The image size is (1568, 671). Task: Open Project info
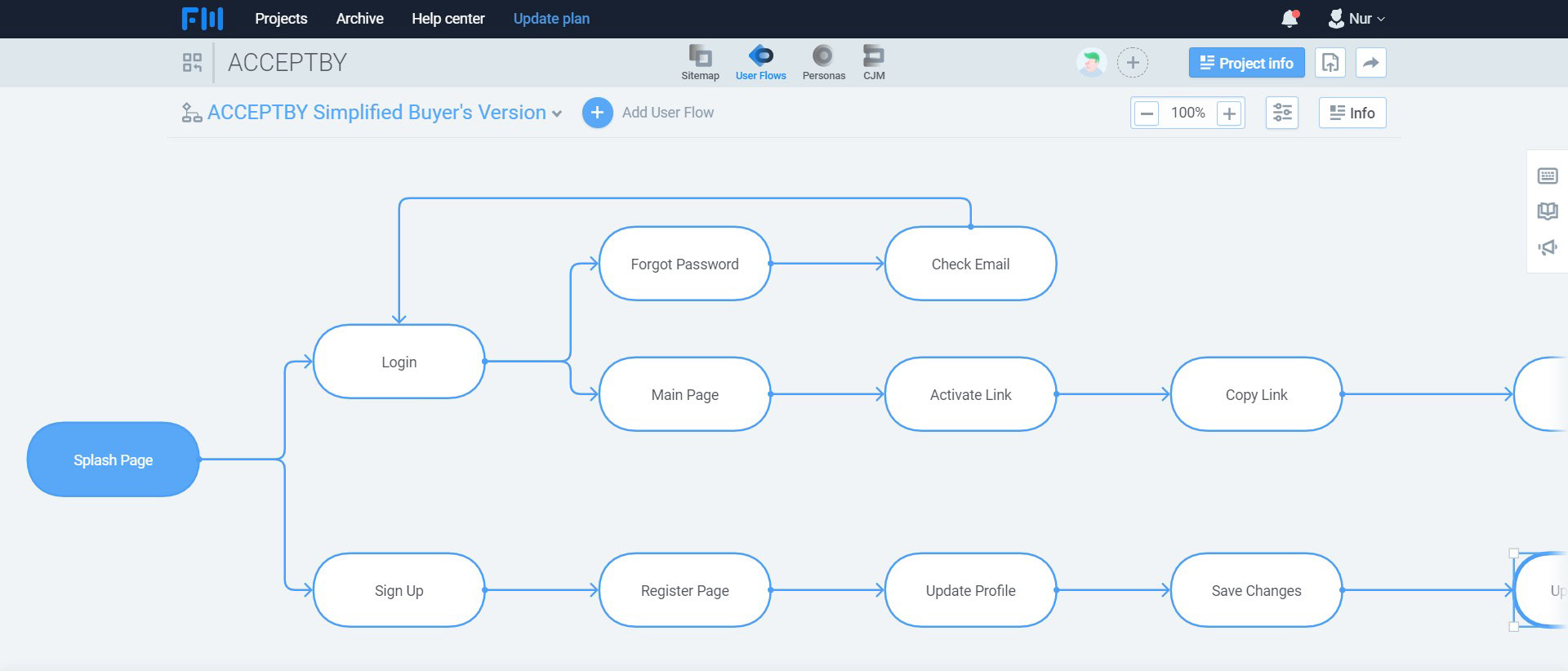pyautogui.click(x=1246, y=63)
